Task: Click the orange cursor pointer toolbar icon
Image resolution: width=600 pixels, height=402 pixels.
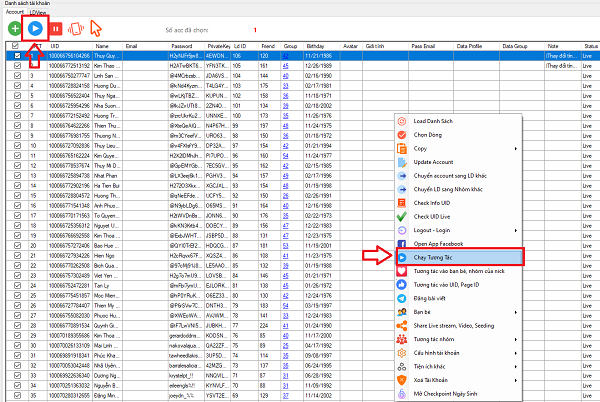Action: tap(96, 29)
